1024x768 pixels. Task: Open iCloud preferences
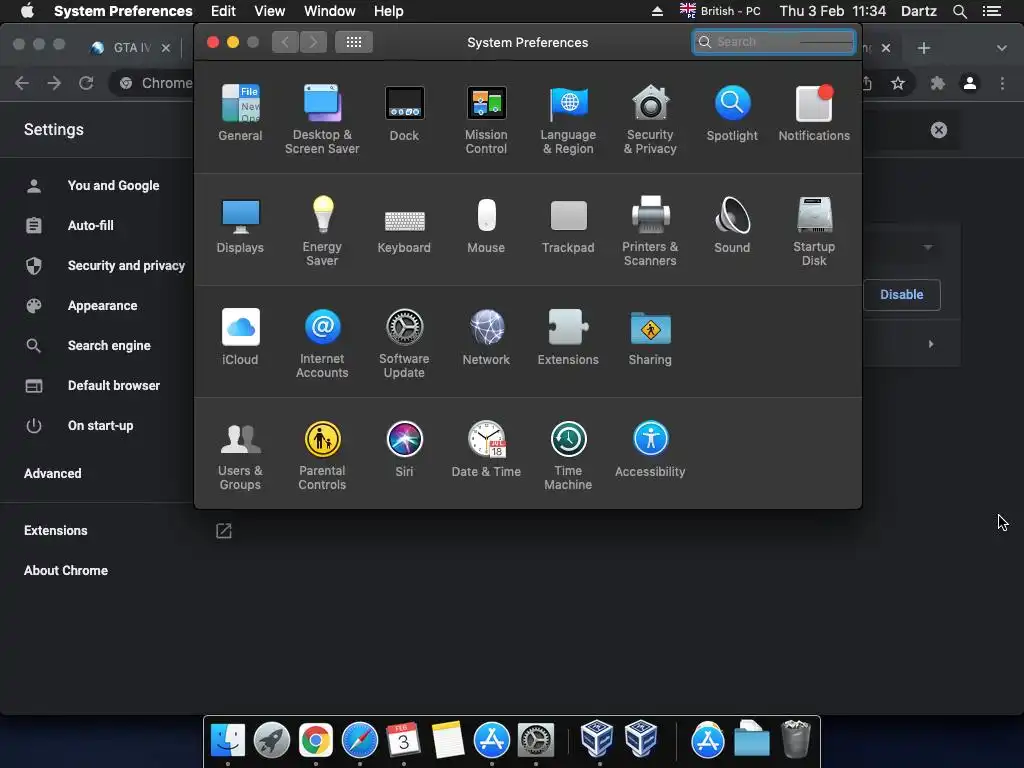[240, 337]
